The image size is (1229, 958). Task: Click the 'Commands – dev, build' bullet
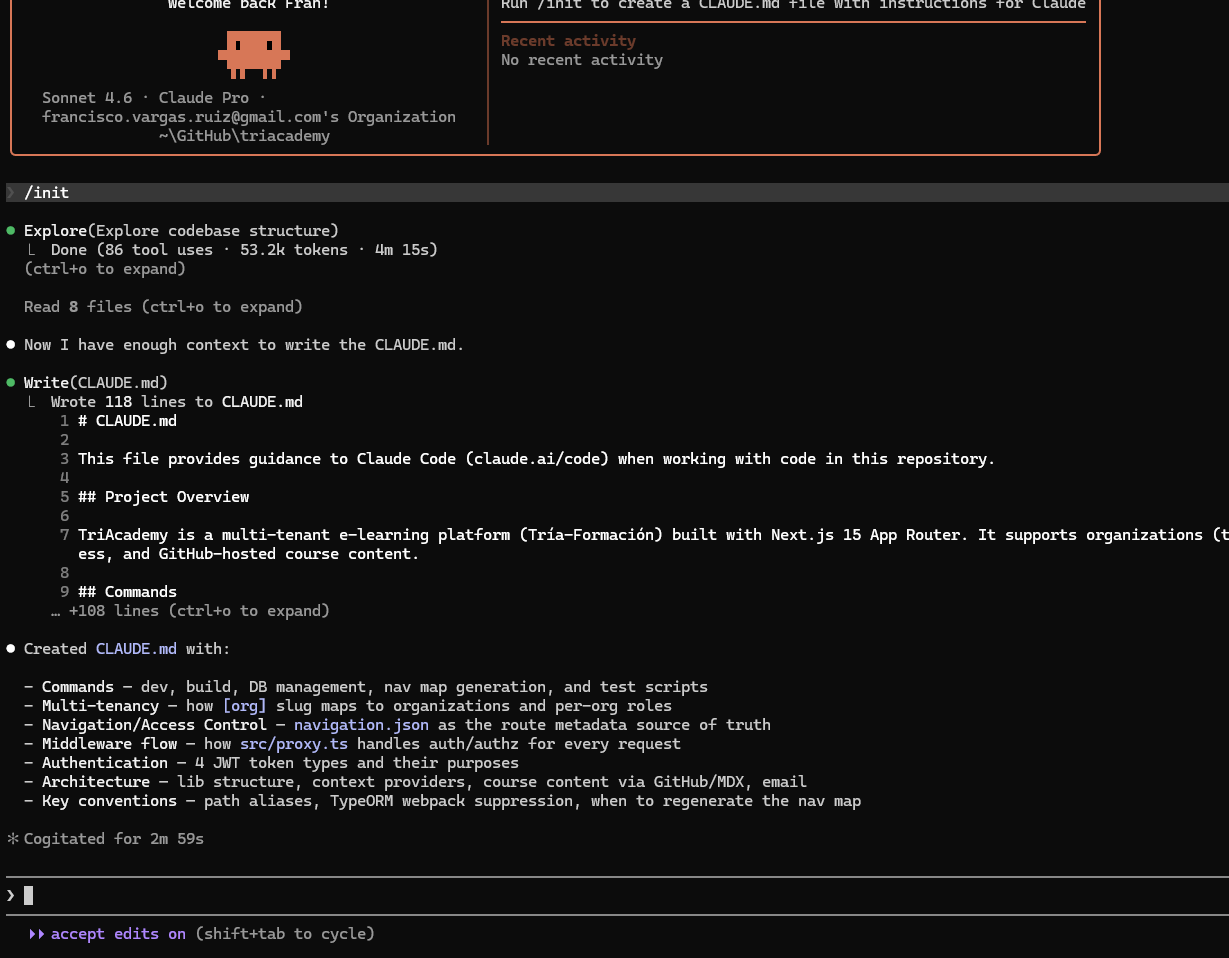[x=366, y=687]
